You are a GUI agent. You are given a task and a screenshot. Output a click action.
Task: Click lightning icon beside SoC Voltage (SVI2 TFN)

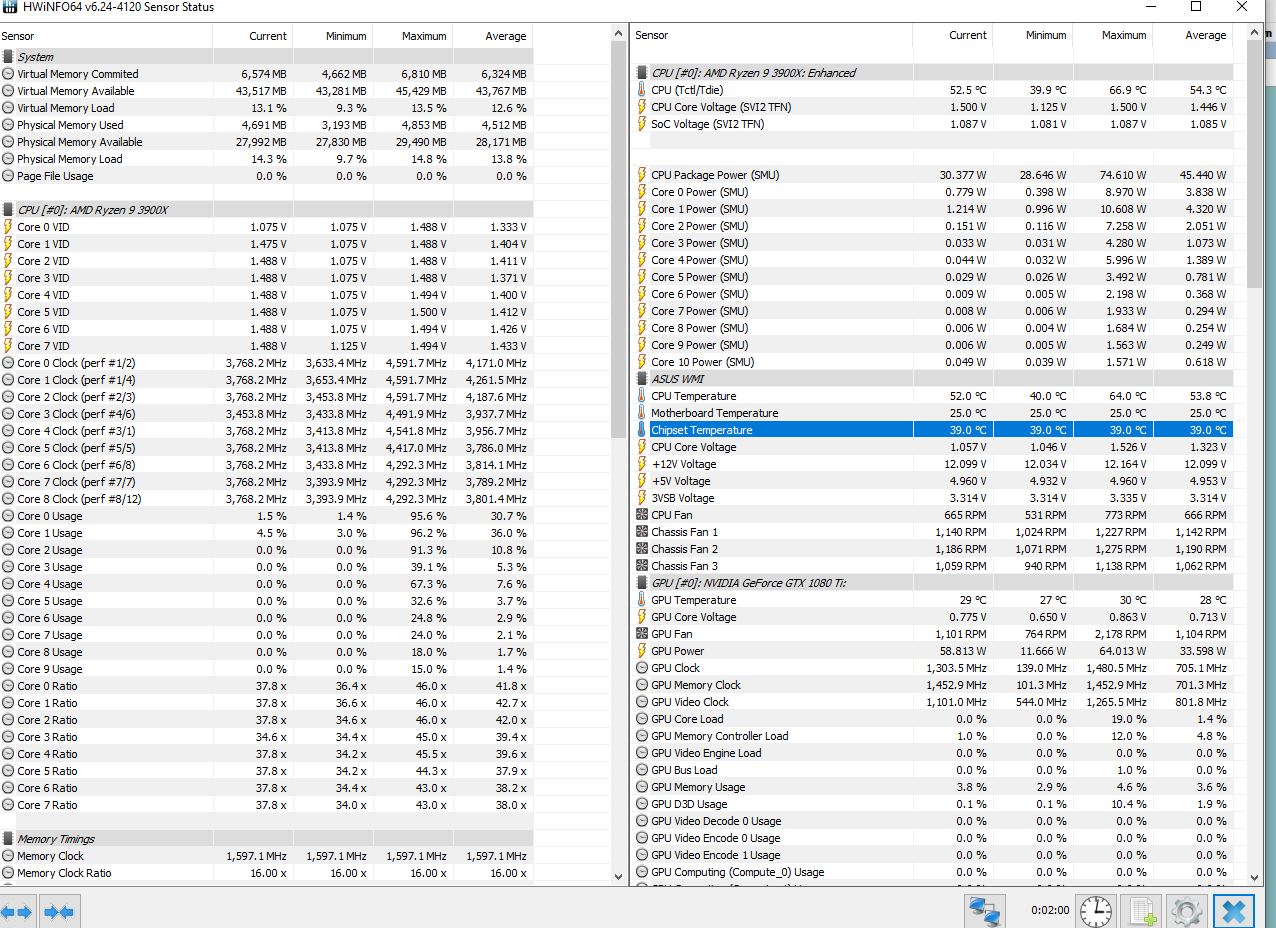tap(642, 124)
